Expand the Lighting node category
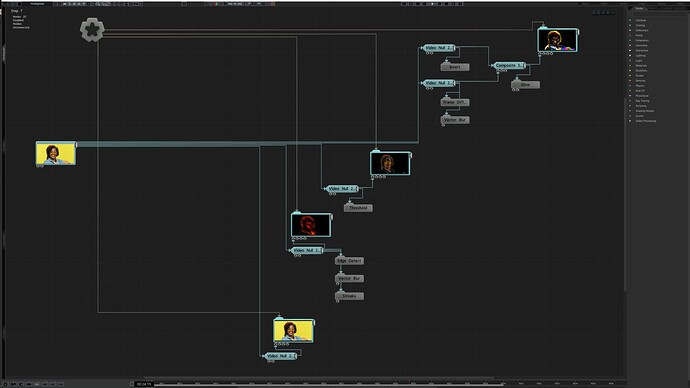The width and height of the screenshot is (690, 388). 641,55
